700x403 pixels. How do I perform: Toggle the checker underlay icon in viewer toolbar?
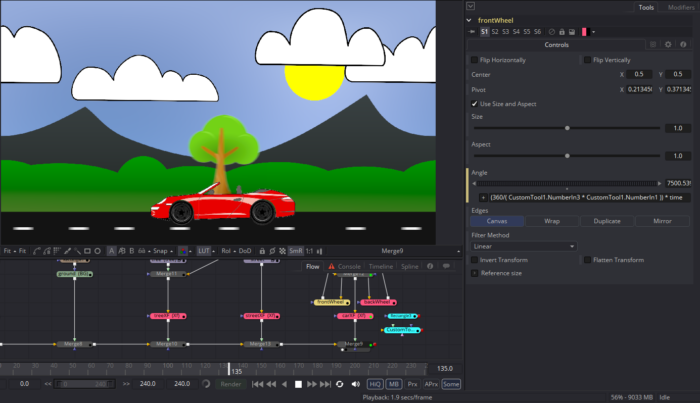[283, 251]
